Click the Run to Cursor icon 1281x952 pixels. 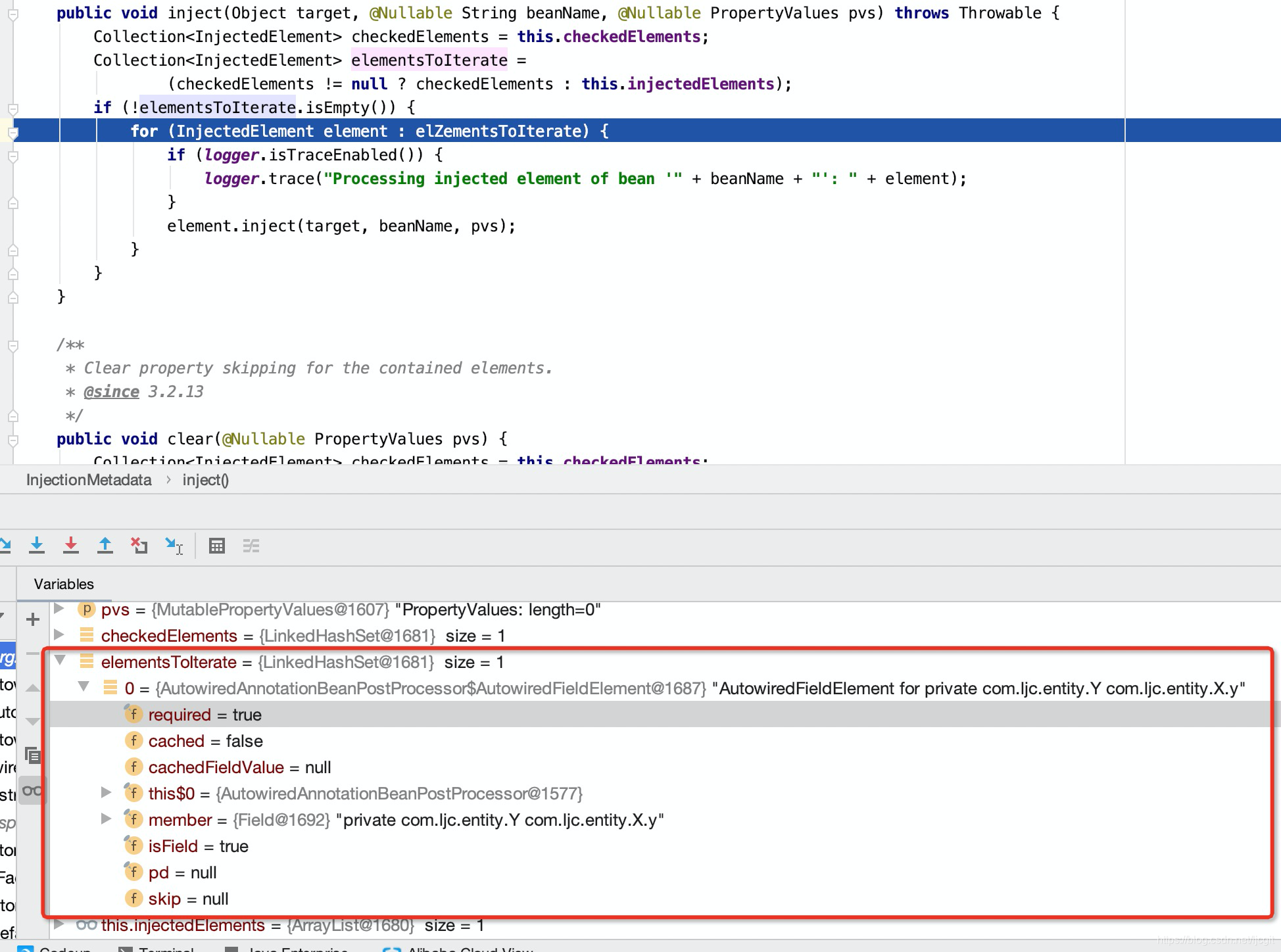(x=174, y=545)
